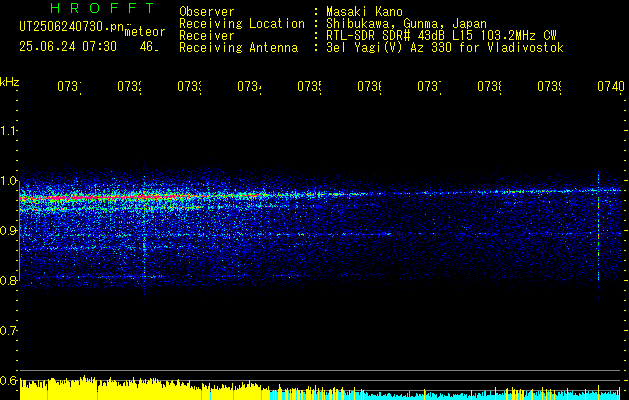The image size is (629, 400).
Task: Click the 1.1 frequency axis label
Action: (8, 130)
